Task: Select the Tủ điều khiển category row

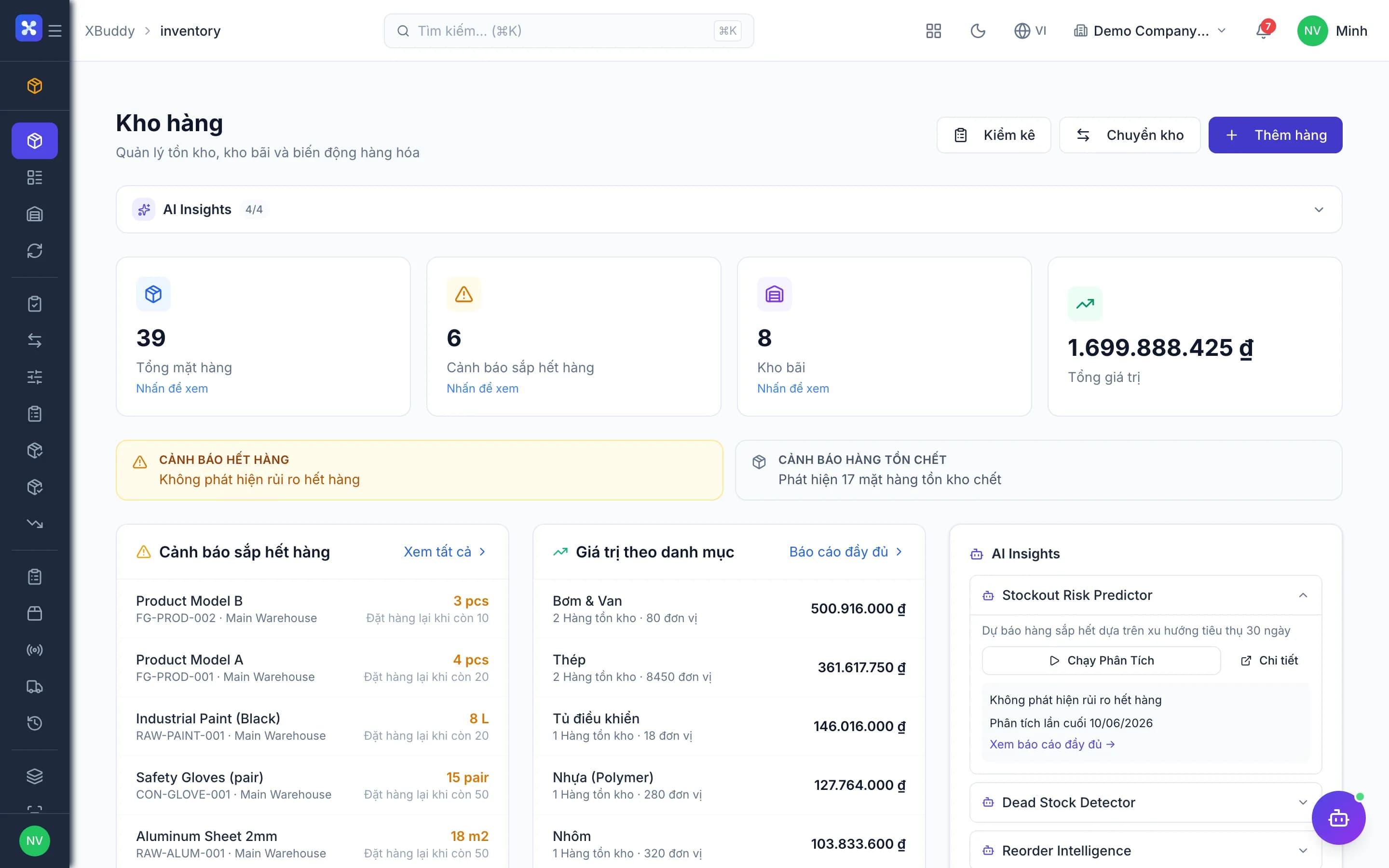Action: [x=729, y=727]
